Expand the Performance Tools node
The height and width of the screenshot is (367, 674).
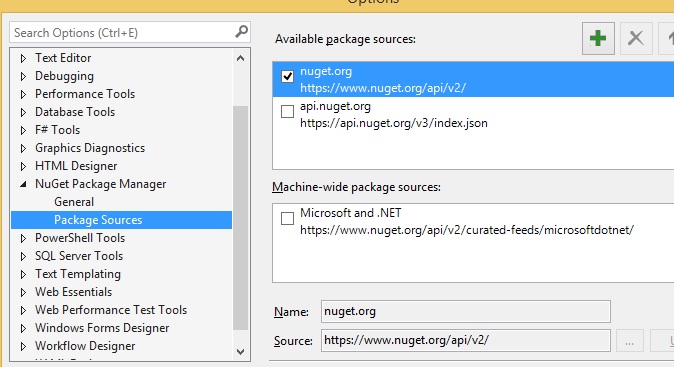tap(23, 94)
